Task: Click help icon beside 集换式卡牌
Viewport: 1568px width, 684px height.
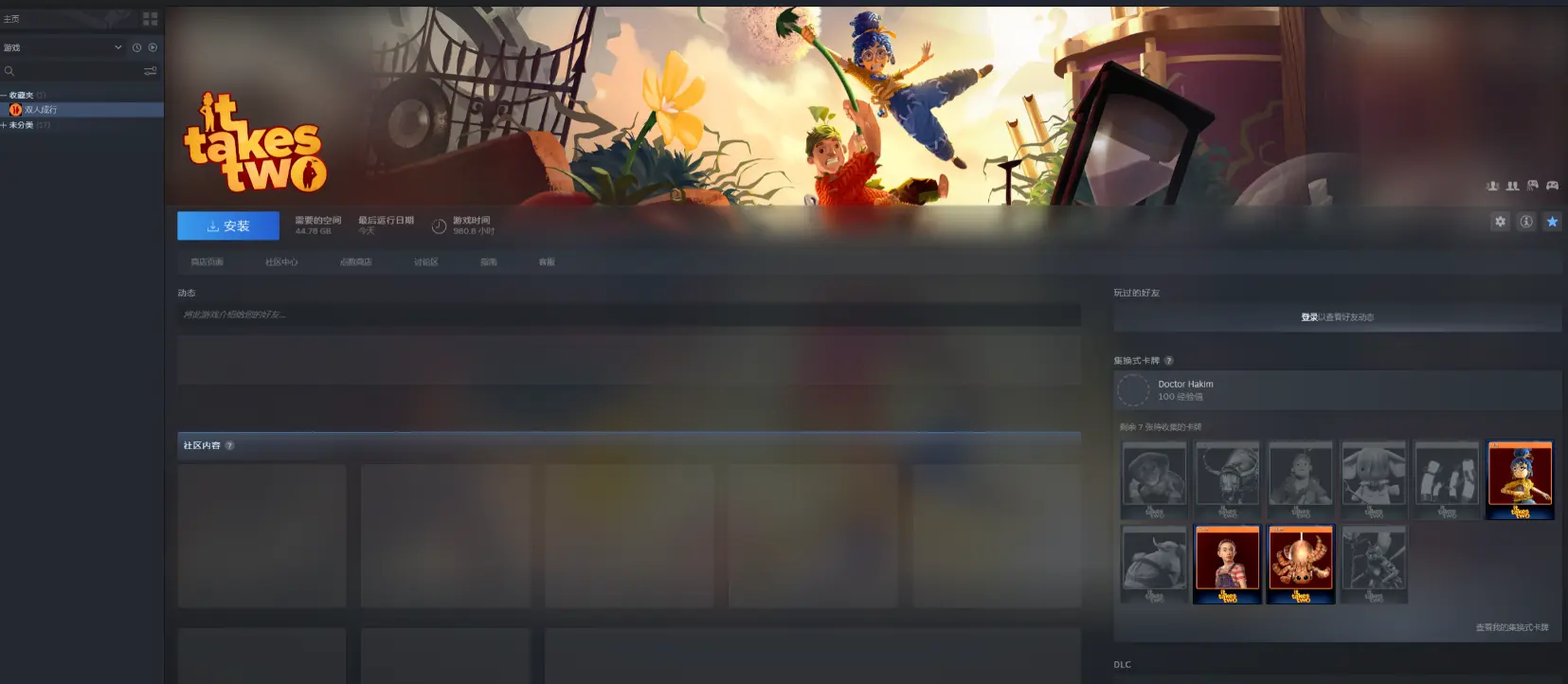Action: click(1168, 361)
